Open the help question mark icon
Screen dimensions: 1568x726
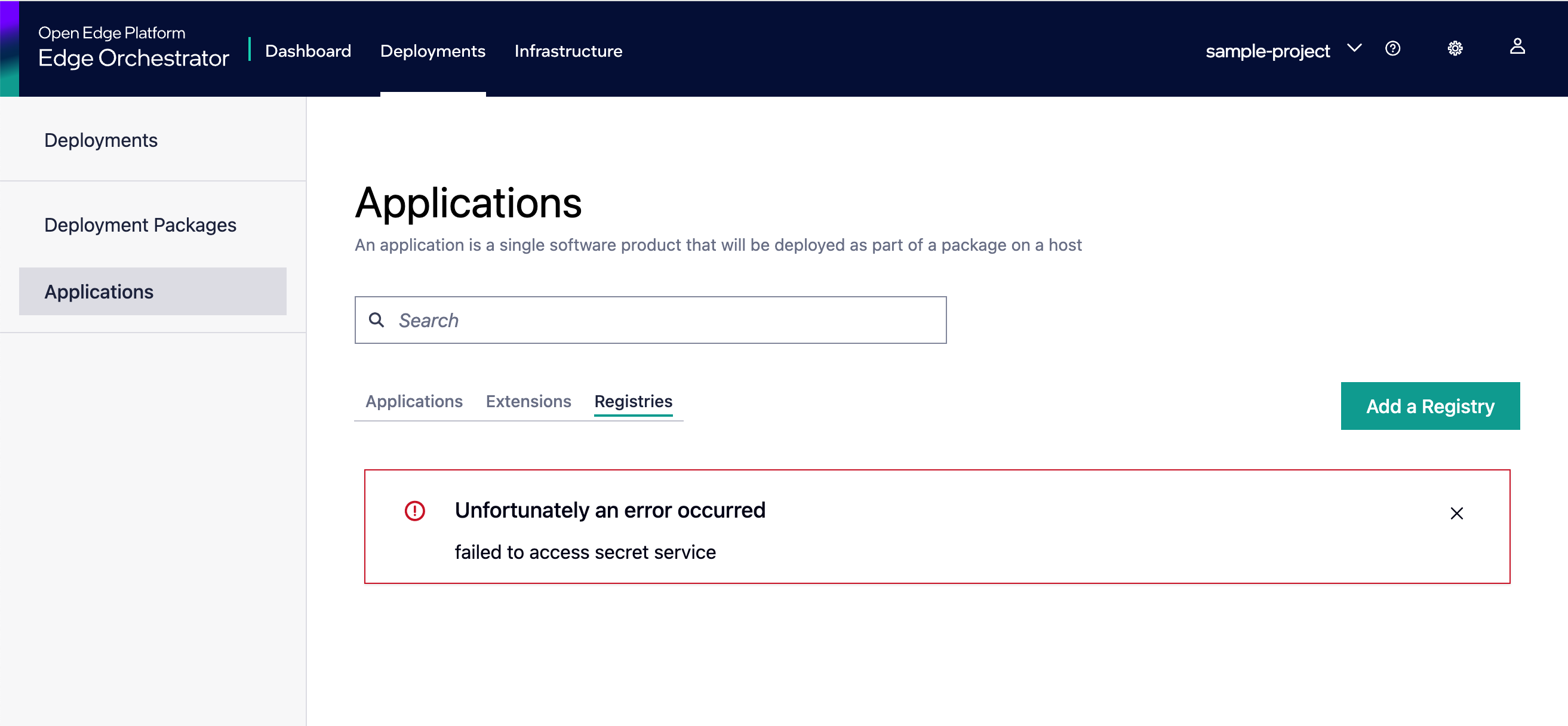coord(1392,49)
